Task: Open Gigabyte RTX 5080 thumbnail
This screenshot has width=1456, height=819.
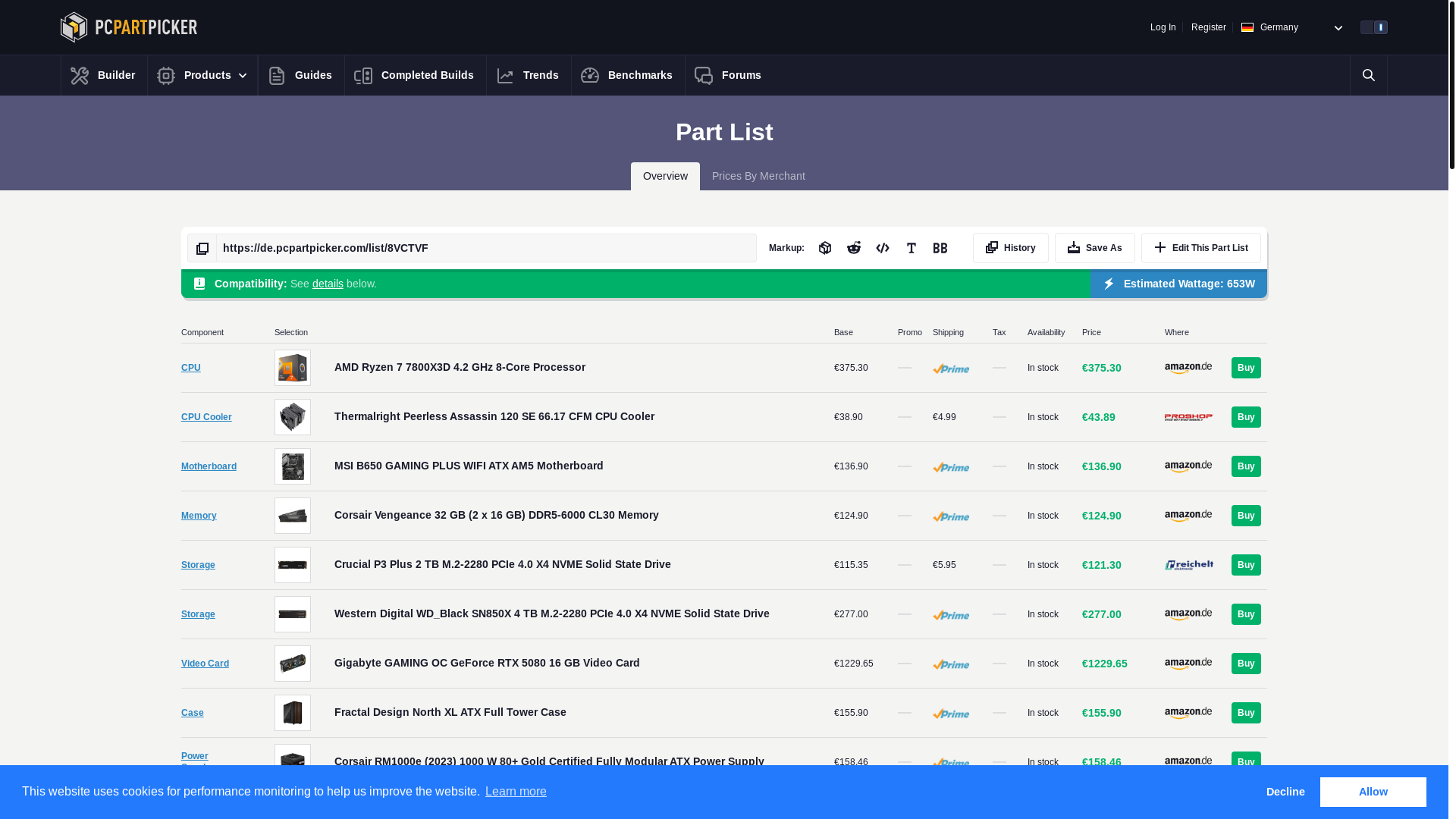Action: pos(293,664)
